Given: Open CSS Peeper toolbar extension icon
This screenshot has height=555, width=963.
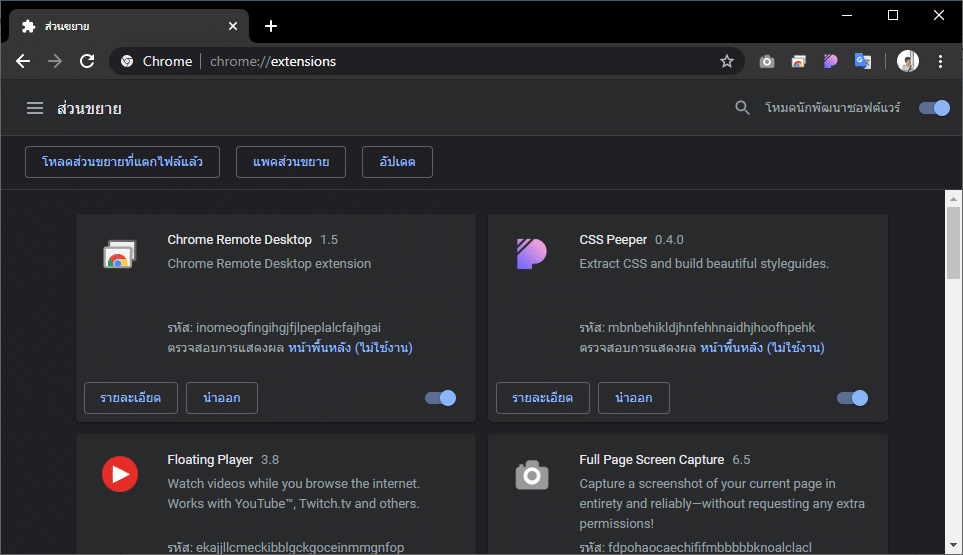Looking at the screenshot, I should pyautogui.click(x=830, y=61).
